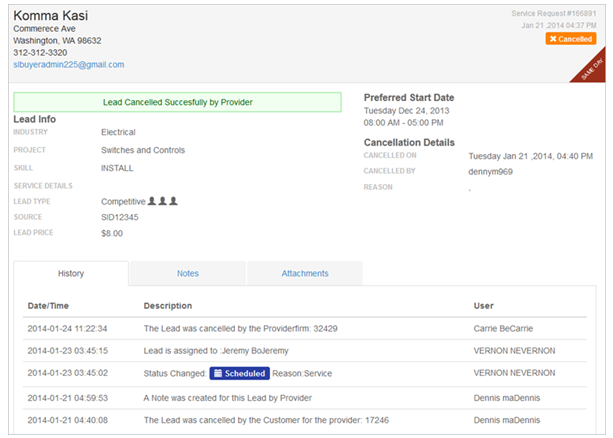Screen dimensions: 613x438
Task: Click the Date/Time column header
Action: (x=49, y=305)
